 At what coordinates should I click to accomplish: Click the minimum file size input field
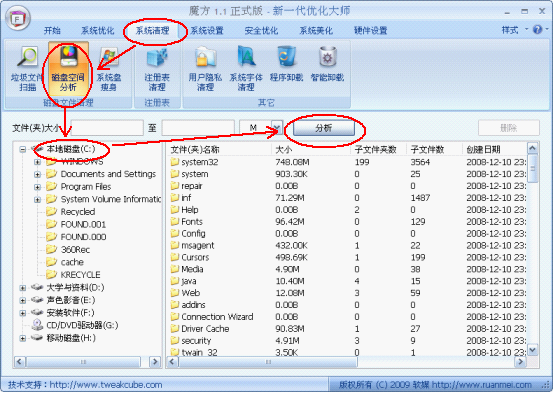(107, 128)
